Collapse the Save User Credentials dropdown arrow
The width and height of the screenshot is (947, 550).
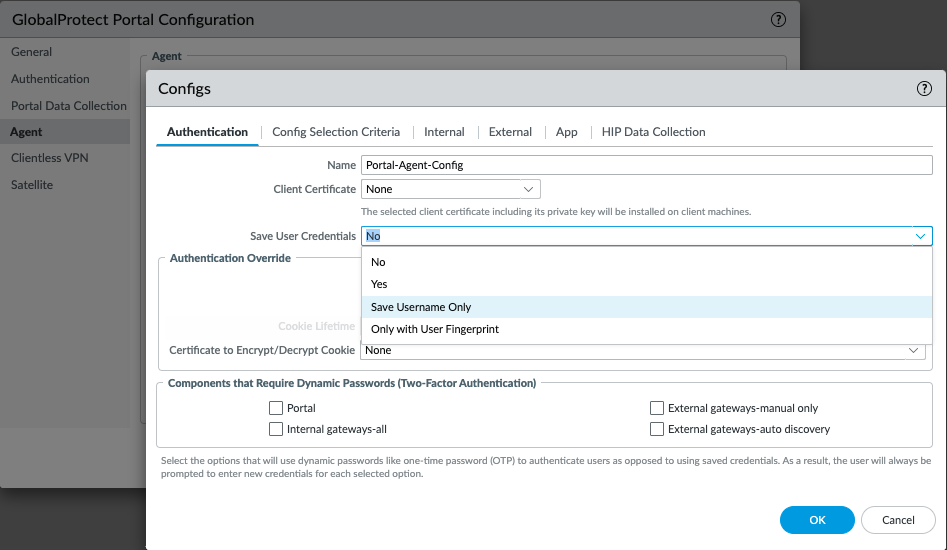point(920,236)
